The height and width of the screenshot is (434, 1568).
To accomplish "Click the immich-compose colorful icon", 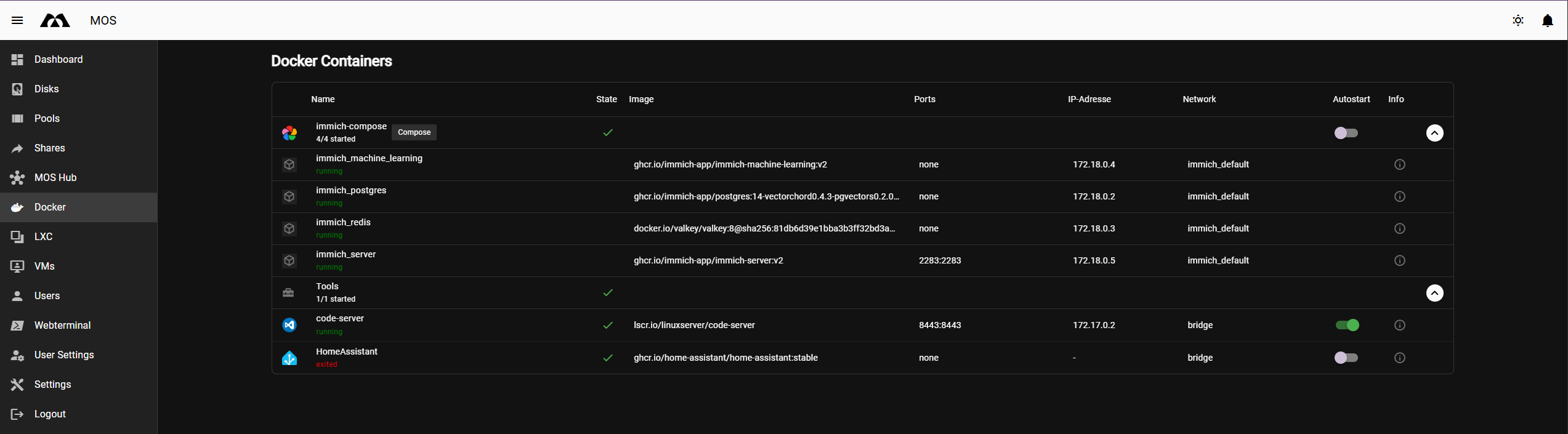I will click(x=289, y=133).
